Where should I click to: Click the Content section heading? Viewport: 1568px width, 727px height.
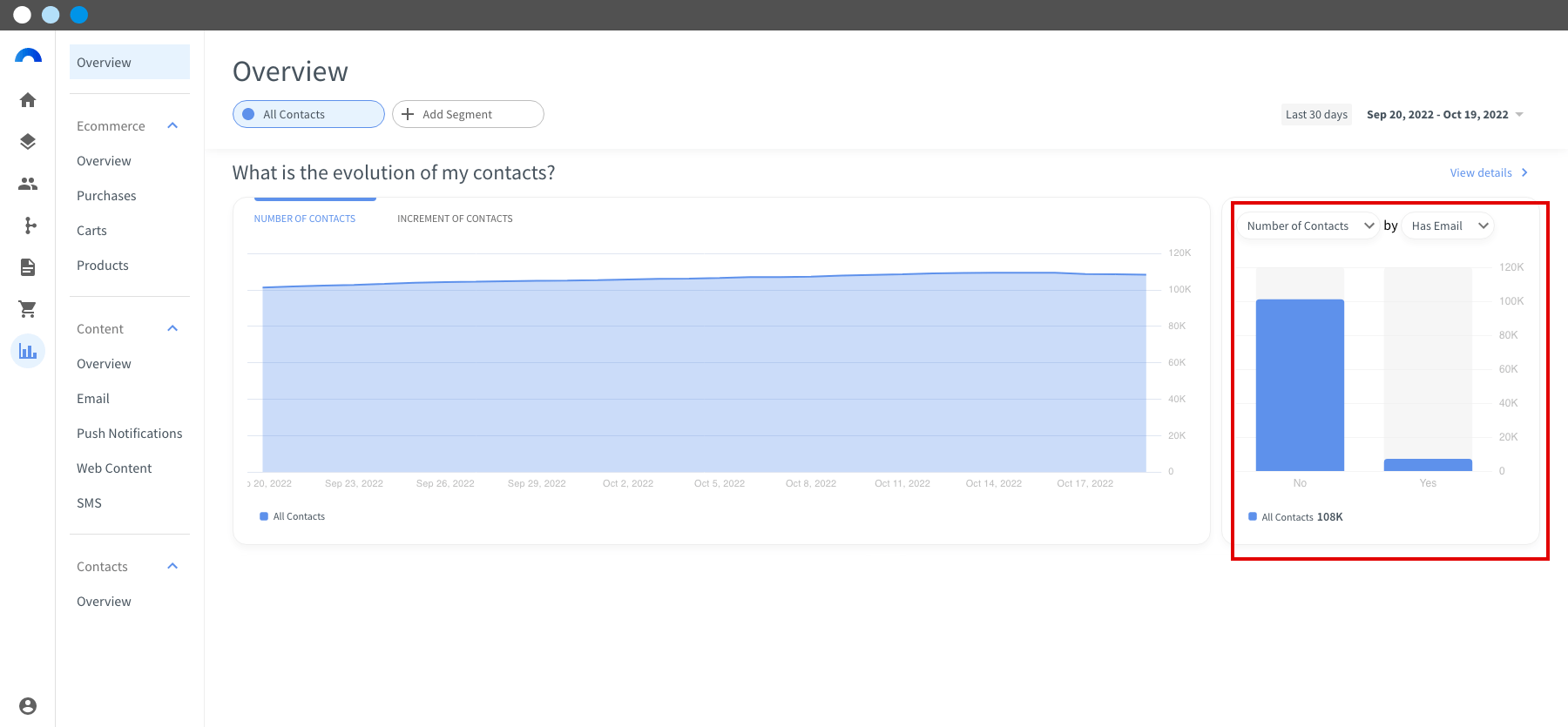(100, 329)
